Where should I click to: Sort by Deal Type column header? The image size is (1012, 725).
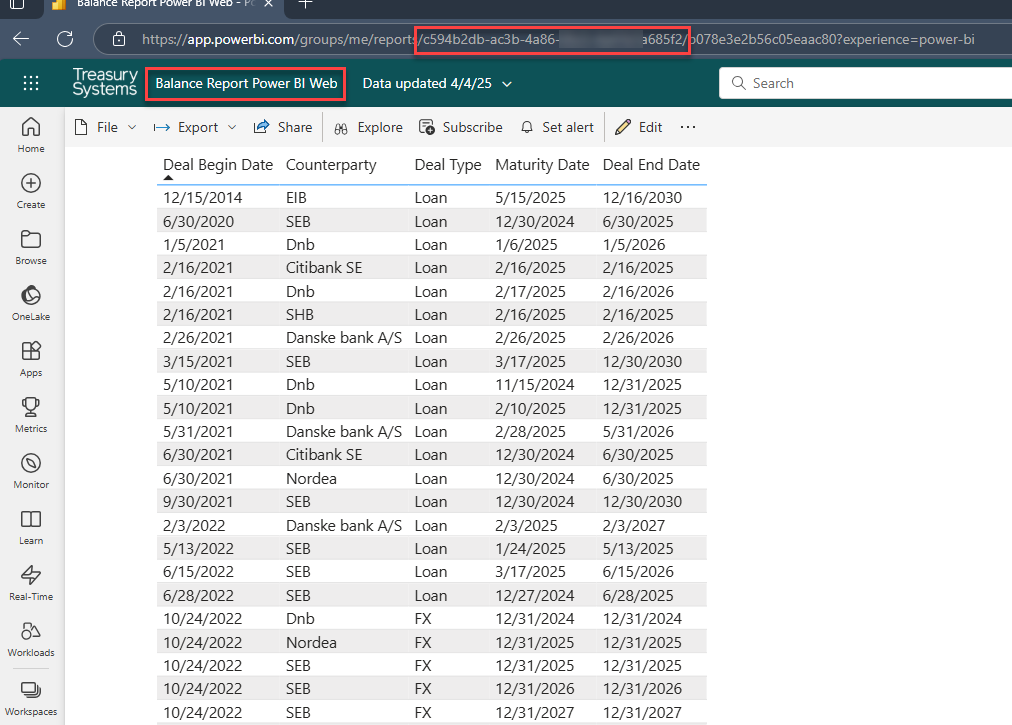448,165
